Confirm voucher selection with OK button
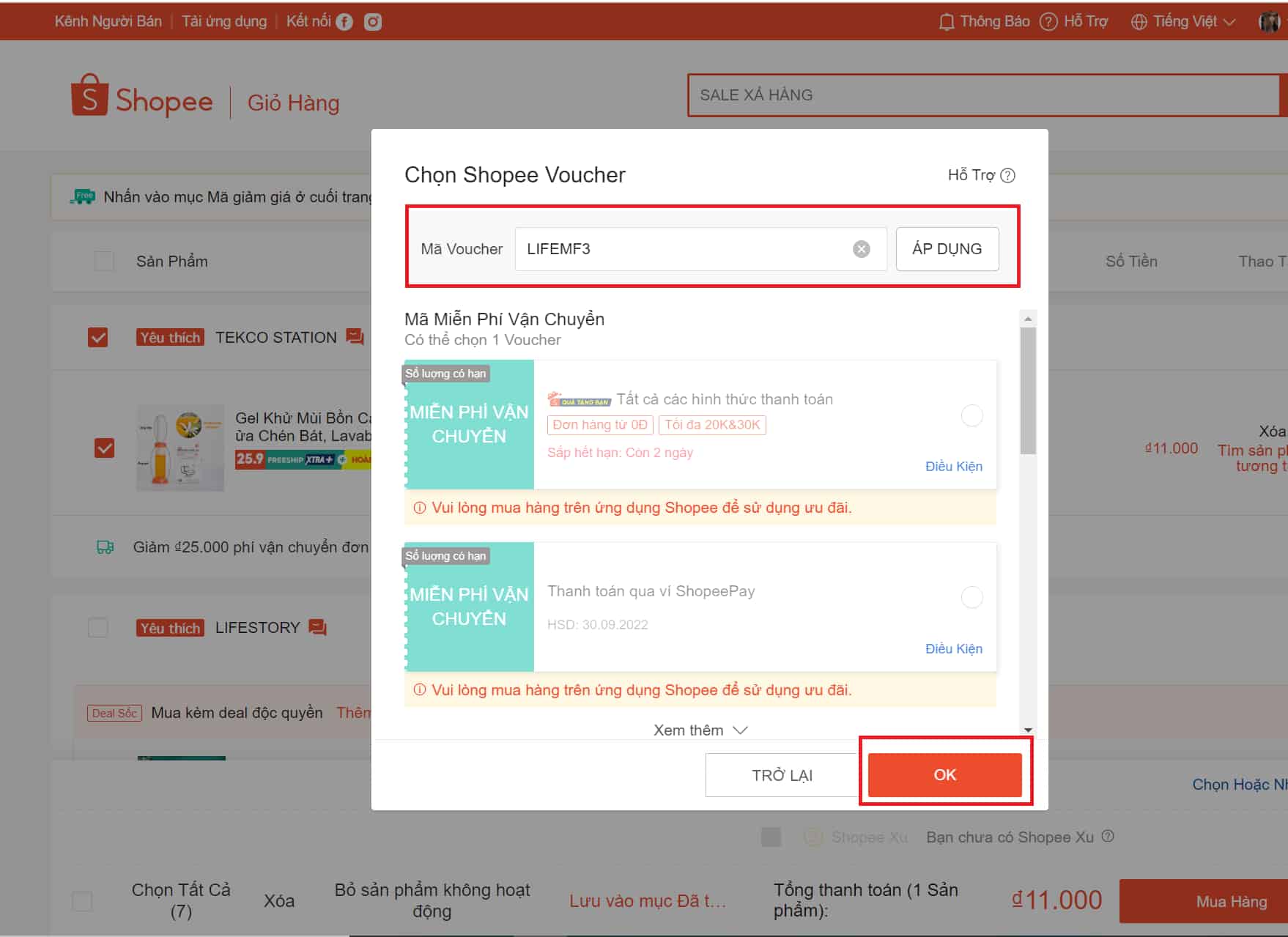 [x=944, y=775]
